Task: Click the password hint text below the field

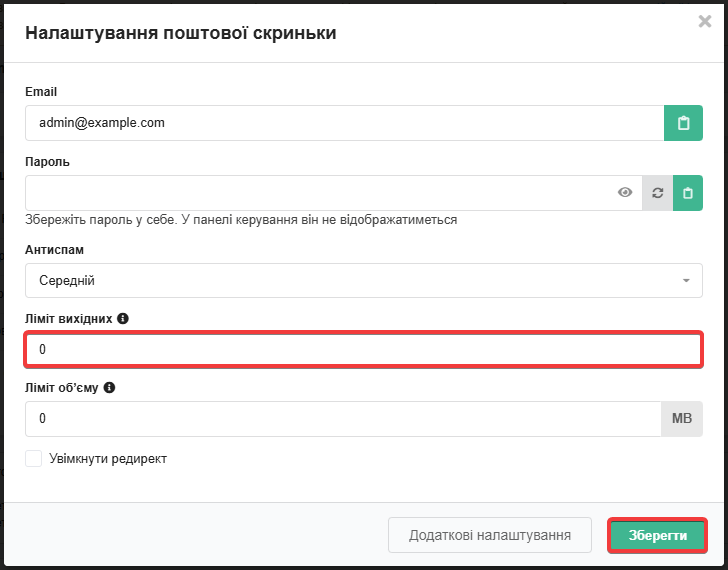Action: point(240,220)
